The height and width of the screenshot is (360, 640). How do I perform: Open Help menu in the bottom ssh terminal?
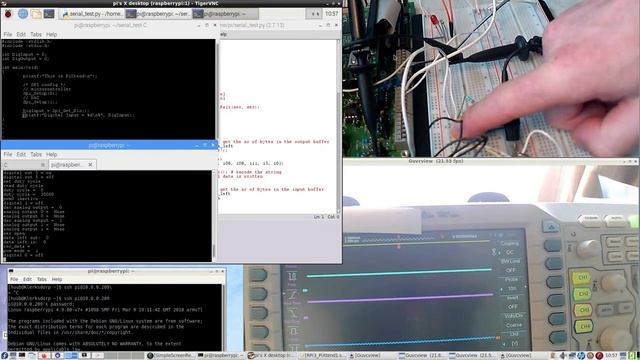click(57, 279)
